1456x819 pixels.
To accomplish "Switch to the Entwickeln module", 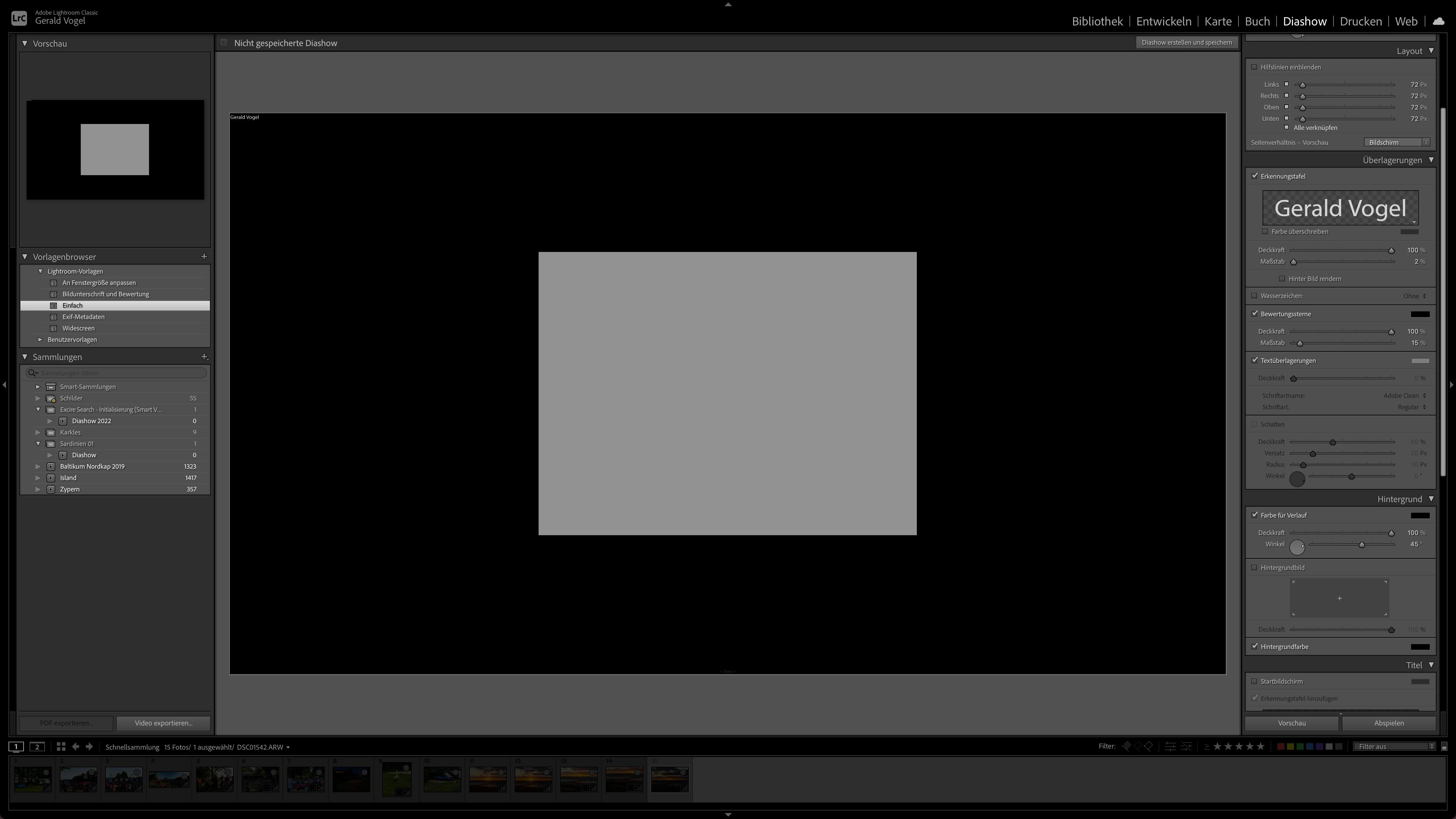I will click(x=1163, y=22).
